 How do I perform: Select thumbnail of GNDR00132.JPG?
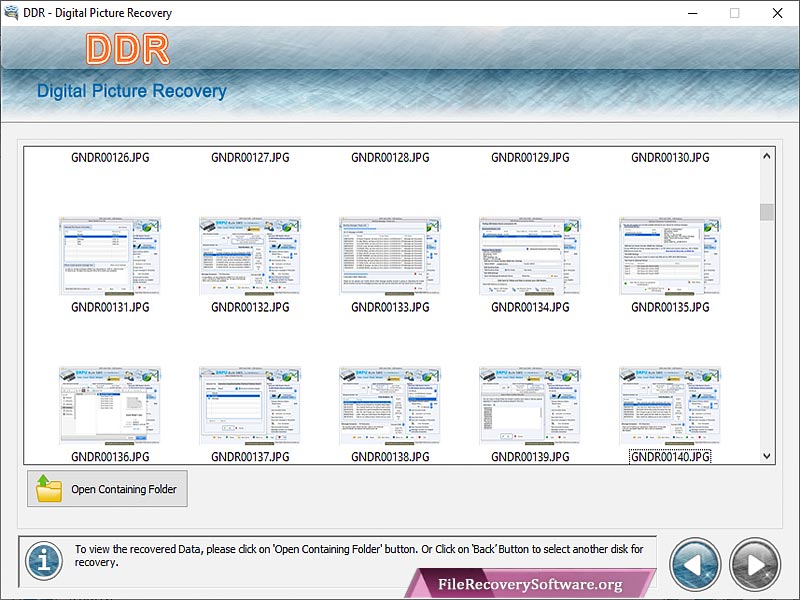[x=250, y=256]
